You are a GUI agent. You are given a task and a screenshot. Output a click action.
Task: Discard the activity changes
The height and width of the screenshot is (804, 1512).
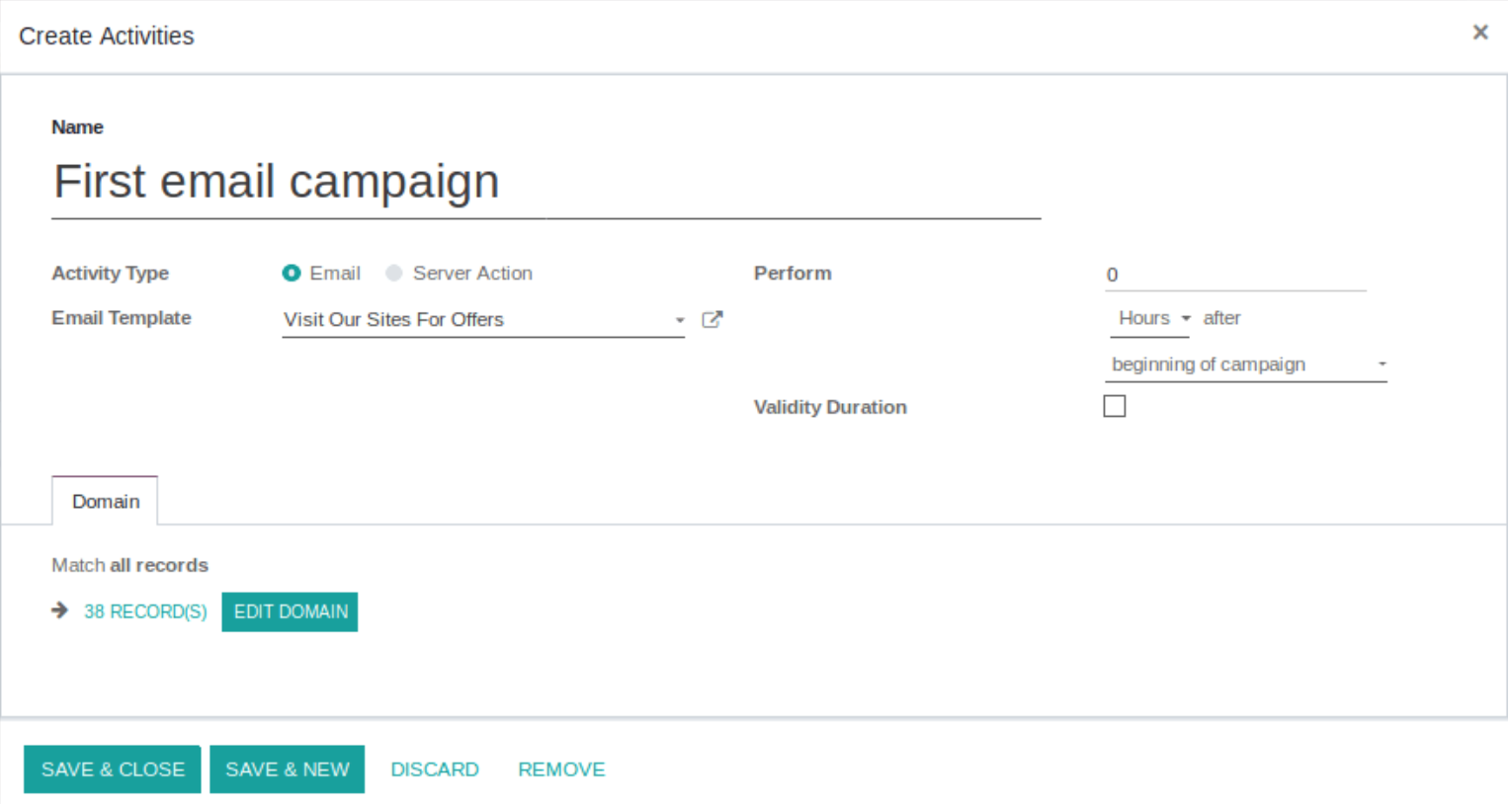(x=435, y=769)
